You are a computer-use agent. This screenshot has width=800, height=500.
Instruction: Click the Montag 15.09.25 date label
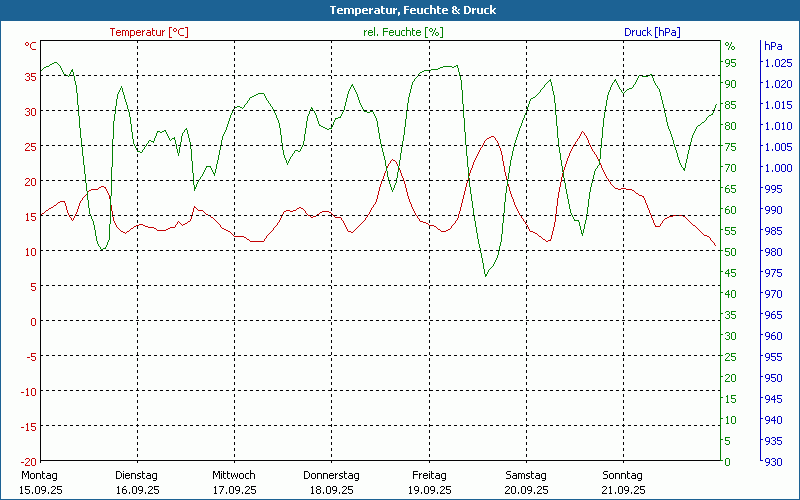[x=40, y=482]
